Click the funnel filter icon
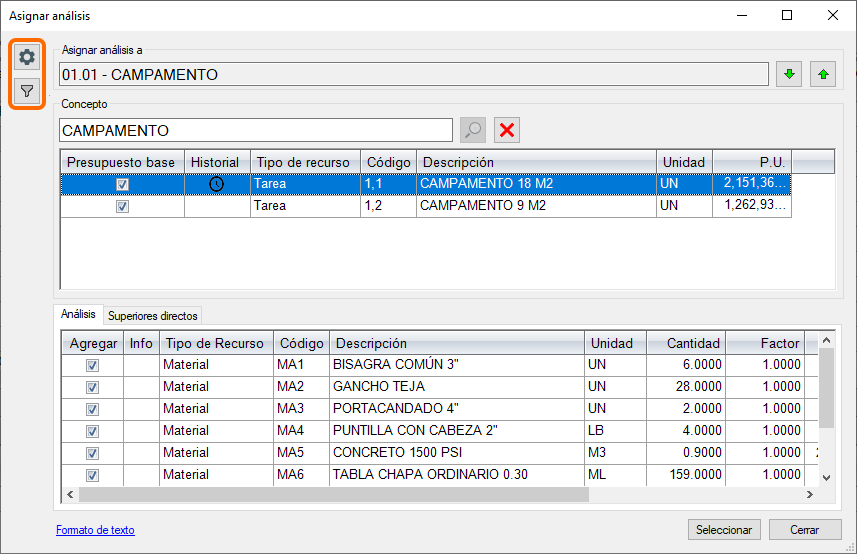 27,91
